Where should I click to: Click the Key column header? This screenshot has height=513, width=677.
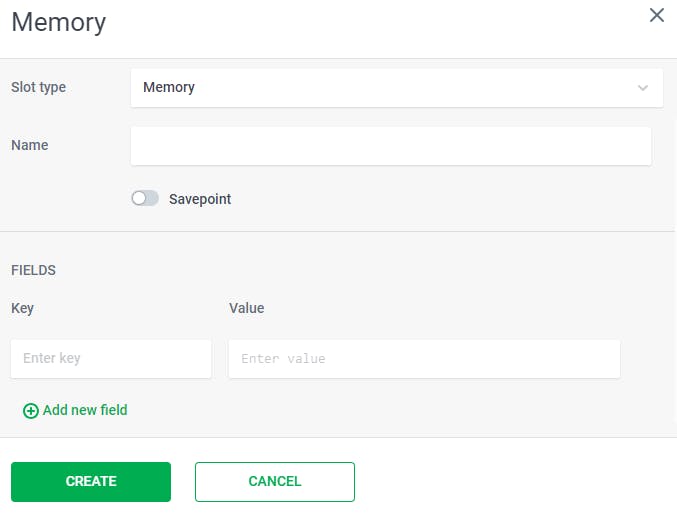tap(22, 308)
